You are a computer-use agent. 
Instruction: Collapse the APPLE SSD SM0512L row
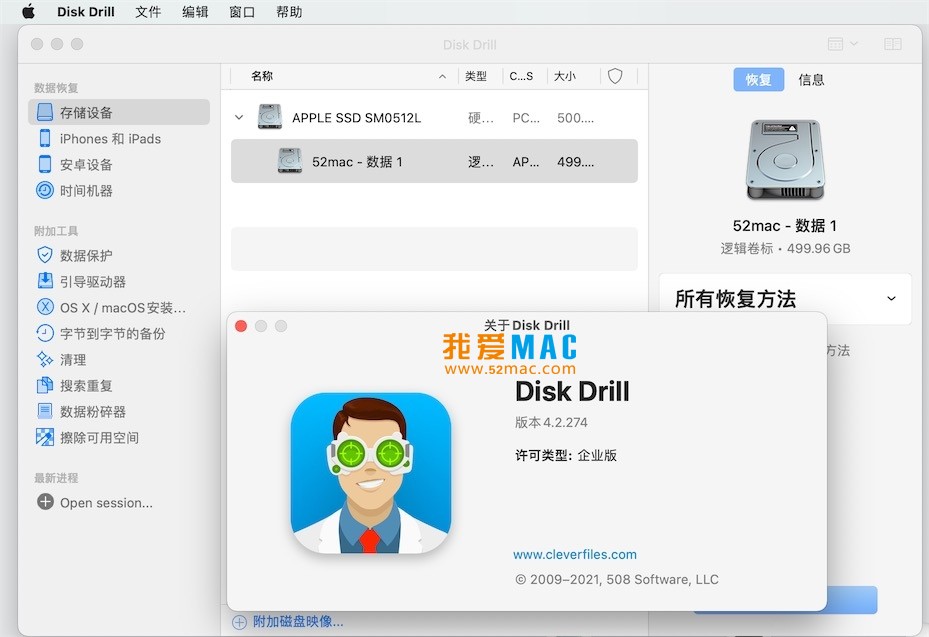pyautogui.click(x=239, y=117)
